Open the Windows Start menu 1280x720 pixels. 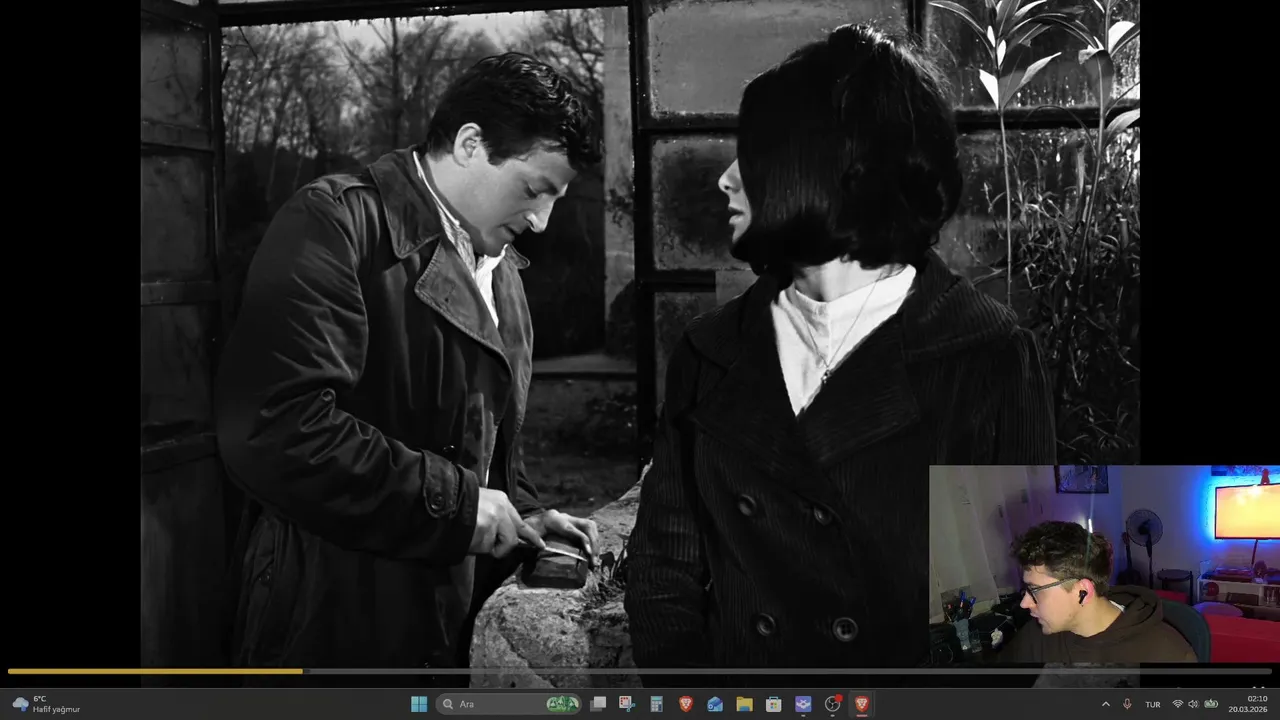click(419, 704)
